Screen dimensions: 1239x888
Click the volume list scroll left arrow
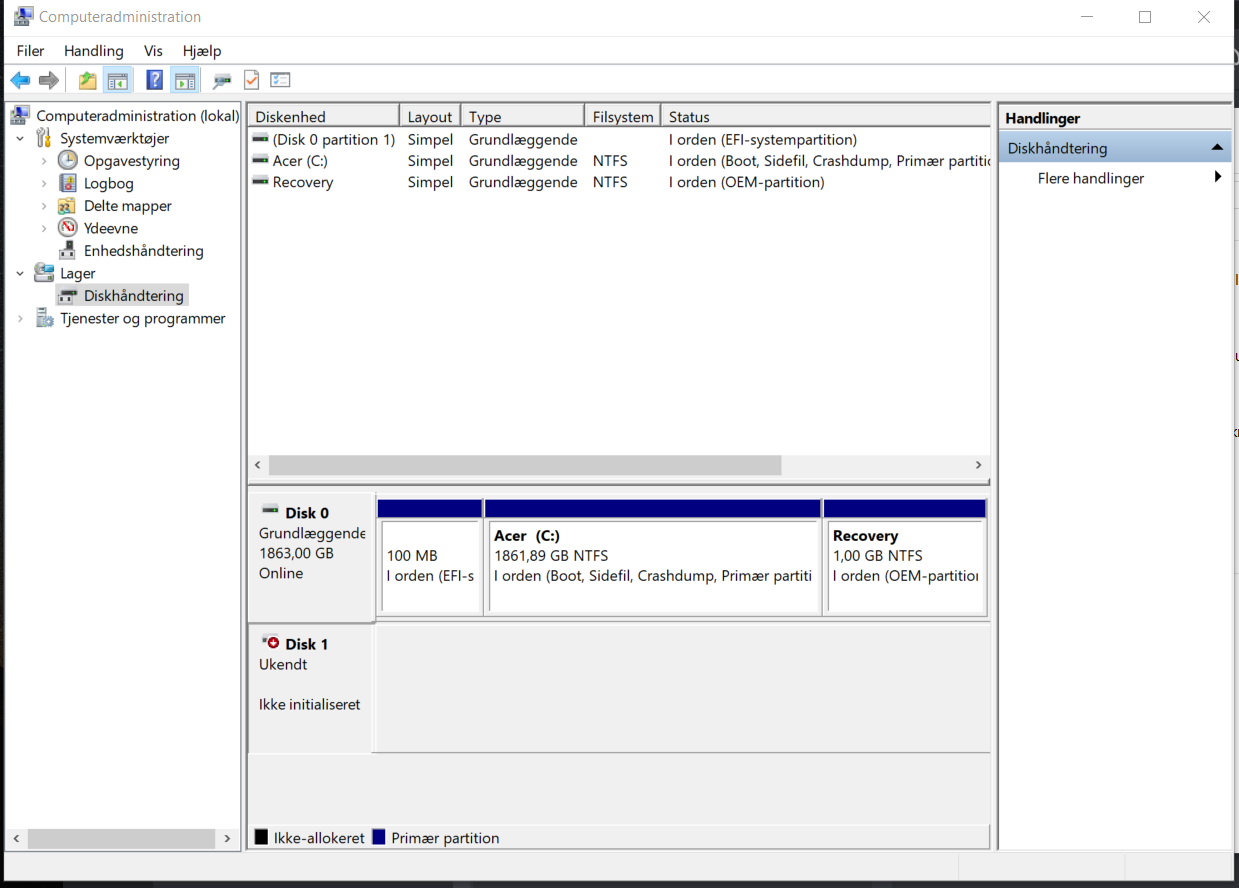[258, 465]
